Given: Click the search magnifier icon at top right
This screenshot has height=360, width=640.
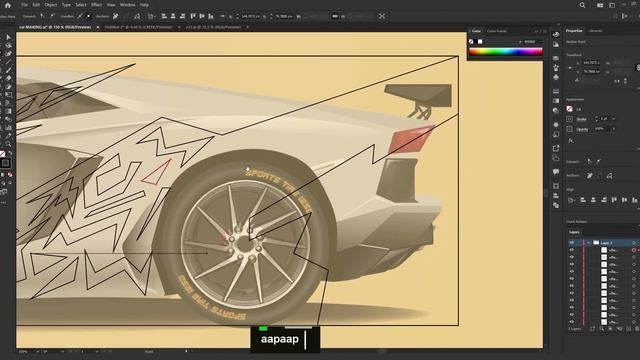Looking at the screenshot, I should pyautogui.click(x=582, y=5).
